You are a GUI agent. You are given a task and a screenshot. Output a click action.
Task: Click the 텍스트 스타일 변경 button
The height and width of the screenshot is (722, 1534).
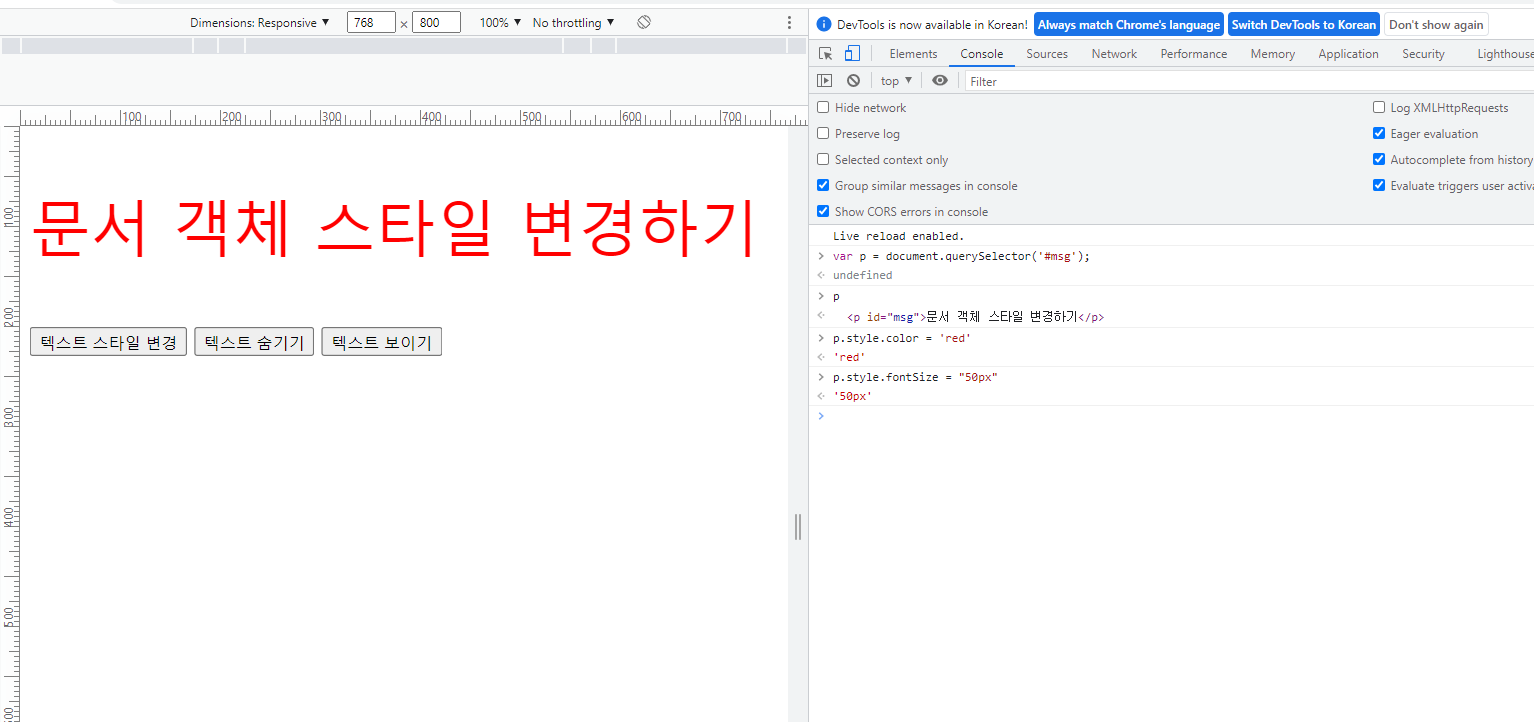[108, 342]
